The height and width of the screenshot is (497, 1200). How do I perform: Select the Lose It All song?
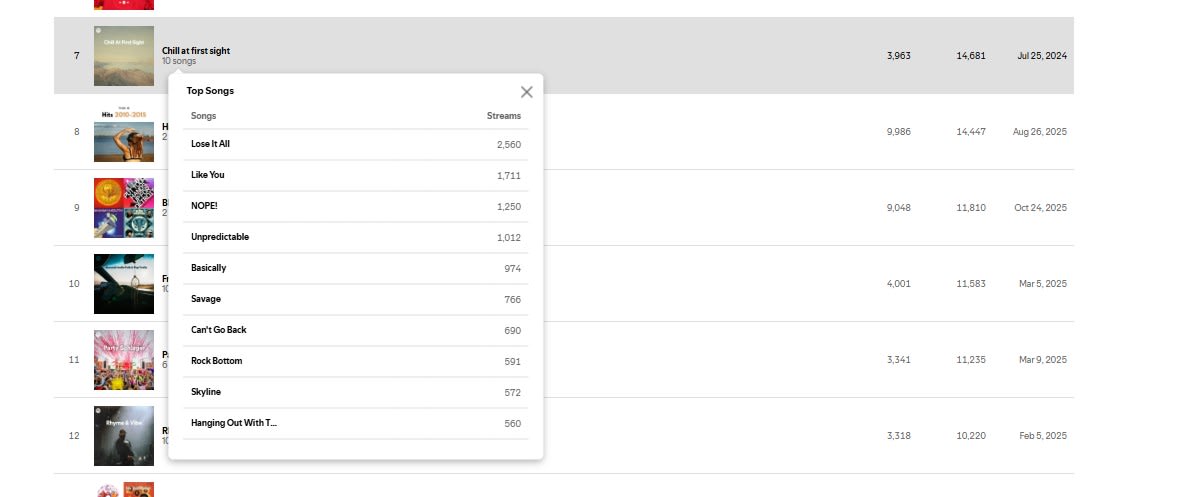(x=210, y=144)
